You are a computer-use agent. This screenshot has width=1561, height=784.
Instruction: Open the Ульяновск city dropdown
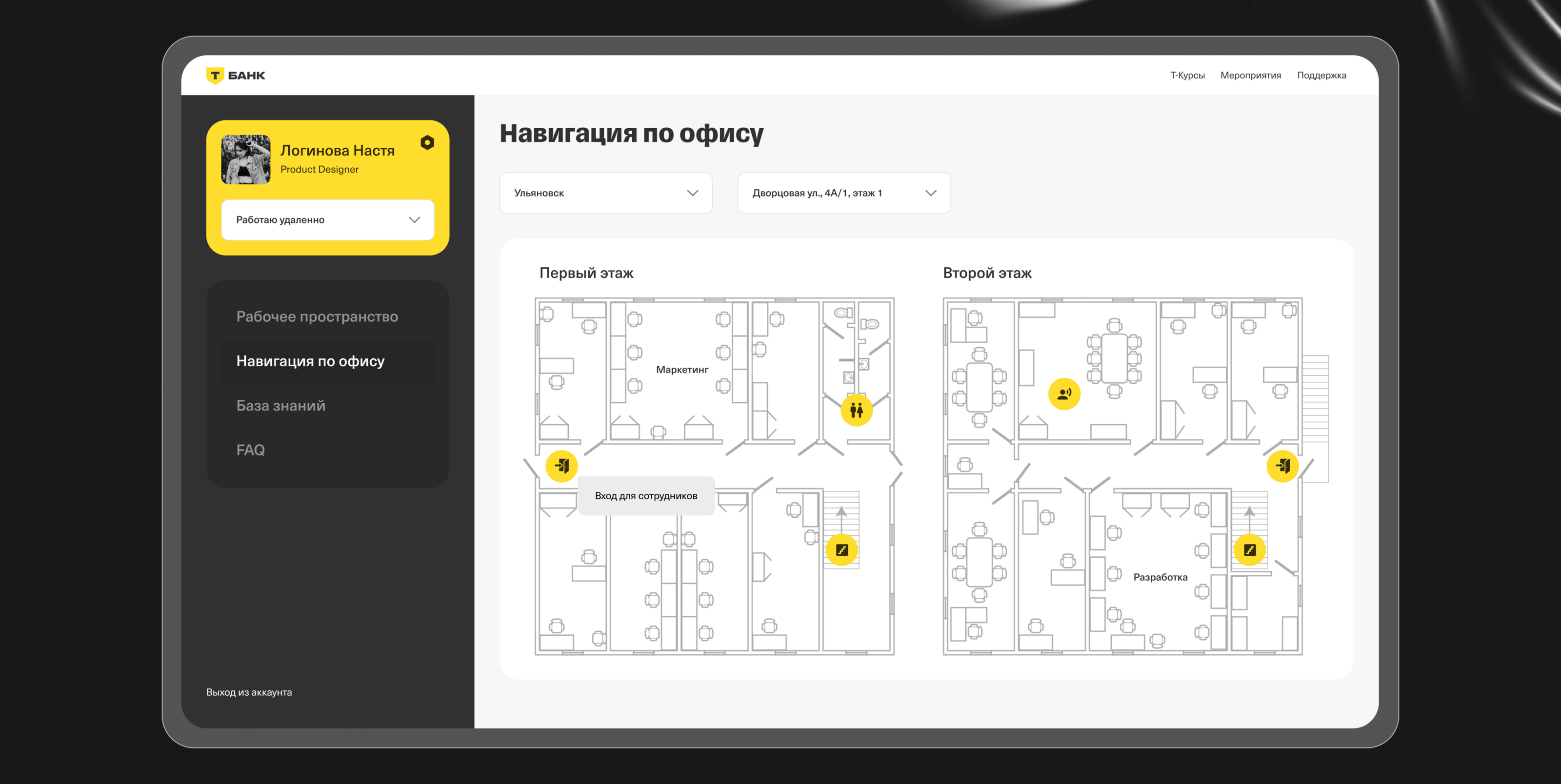(605, 193)
